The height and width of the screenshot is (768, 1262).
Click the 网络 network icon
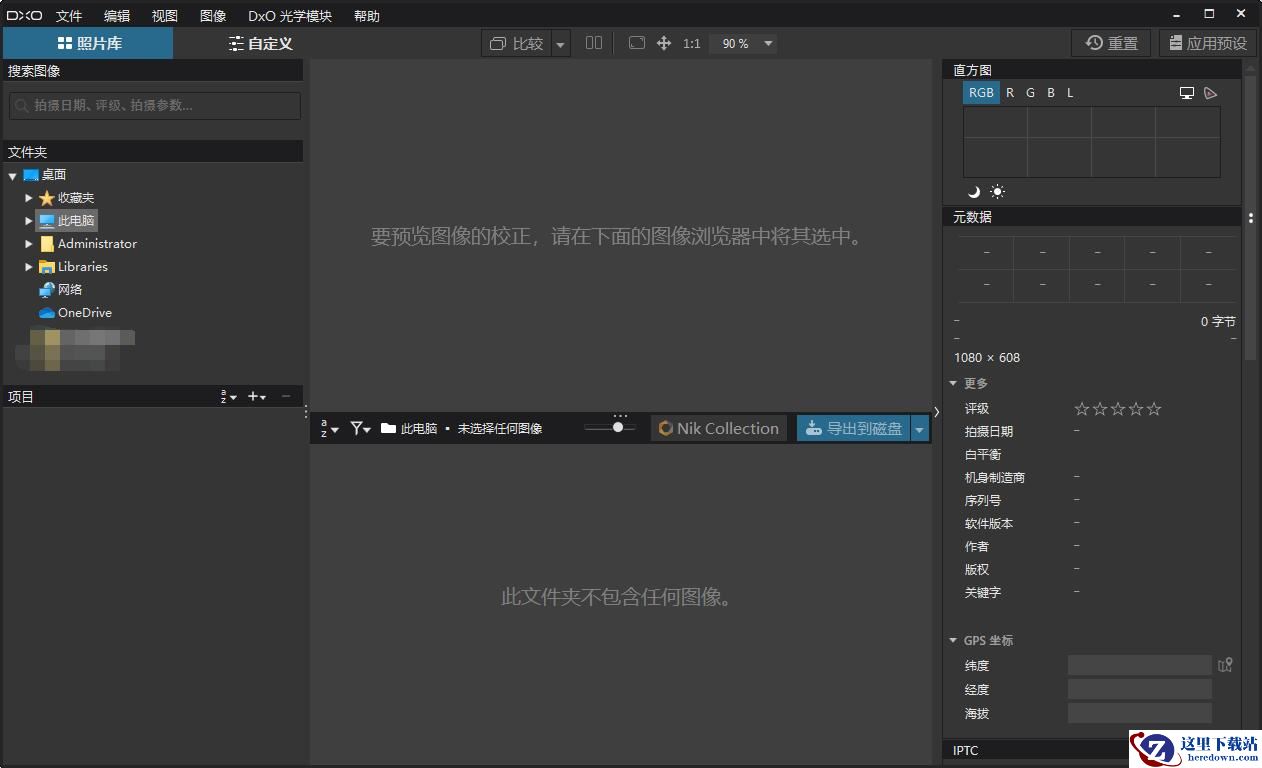point(46,290)
